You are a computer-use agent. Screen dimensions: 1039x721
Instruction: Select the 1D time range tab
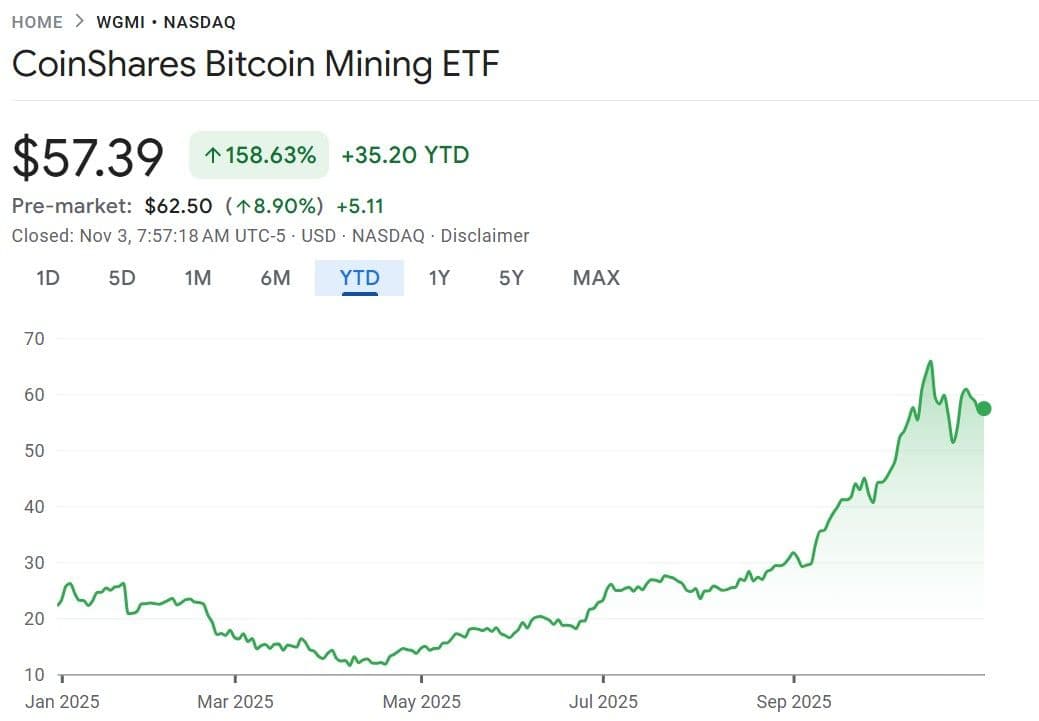(x=48, y=278)
